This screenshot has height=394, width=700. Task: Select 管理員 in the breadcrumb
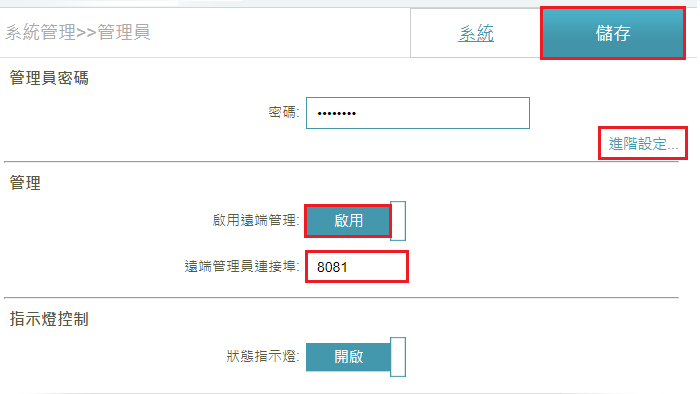click(x=124, y=32)
